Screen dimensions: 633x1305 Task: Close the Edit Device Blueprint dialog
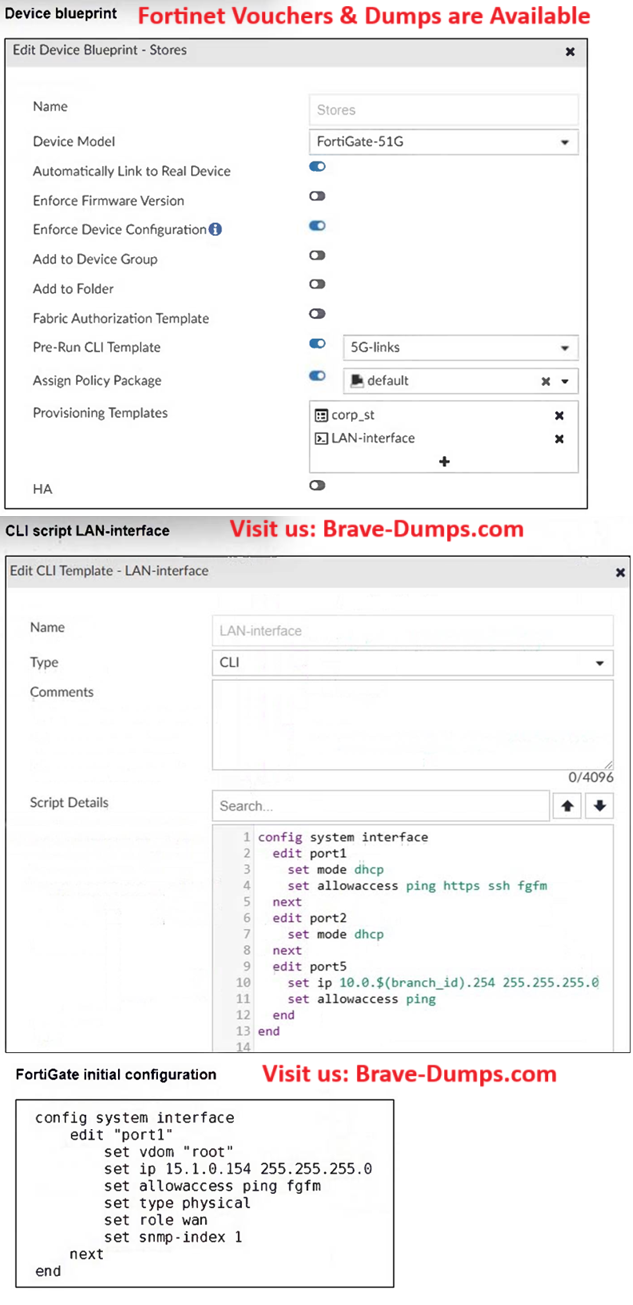coord(570,51)
